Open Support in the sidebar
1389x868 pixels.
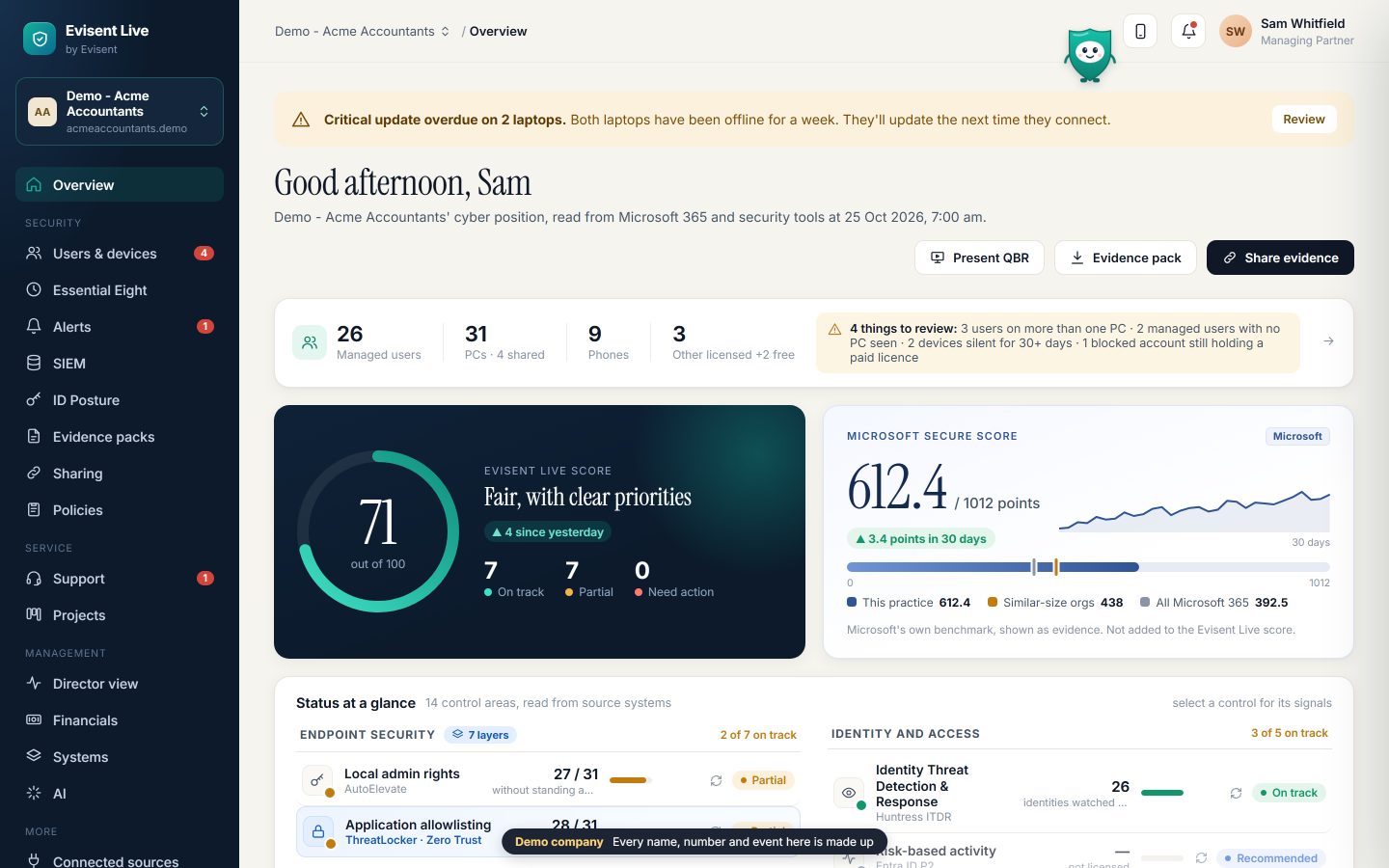pyautogui.click(x=120, y=579)
